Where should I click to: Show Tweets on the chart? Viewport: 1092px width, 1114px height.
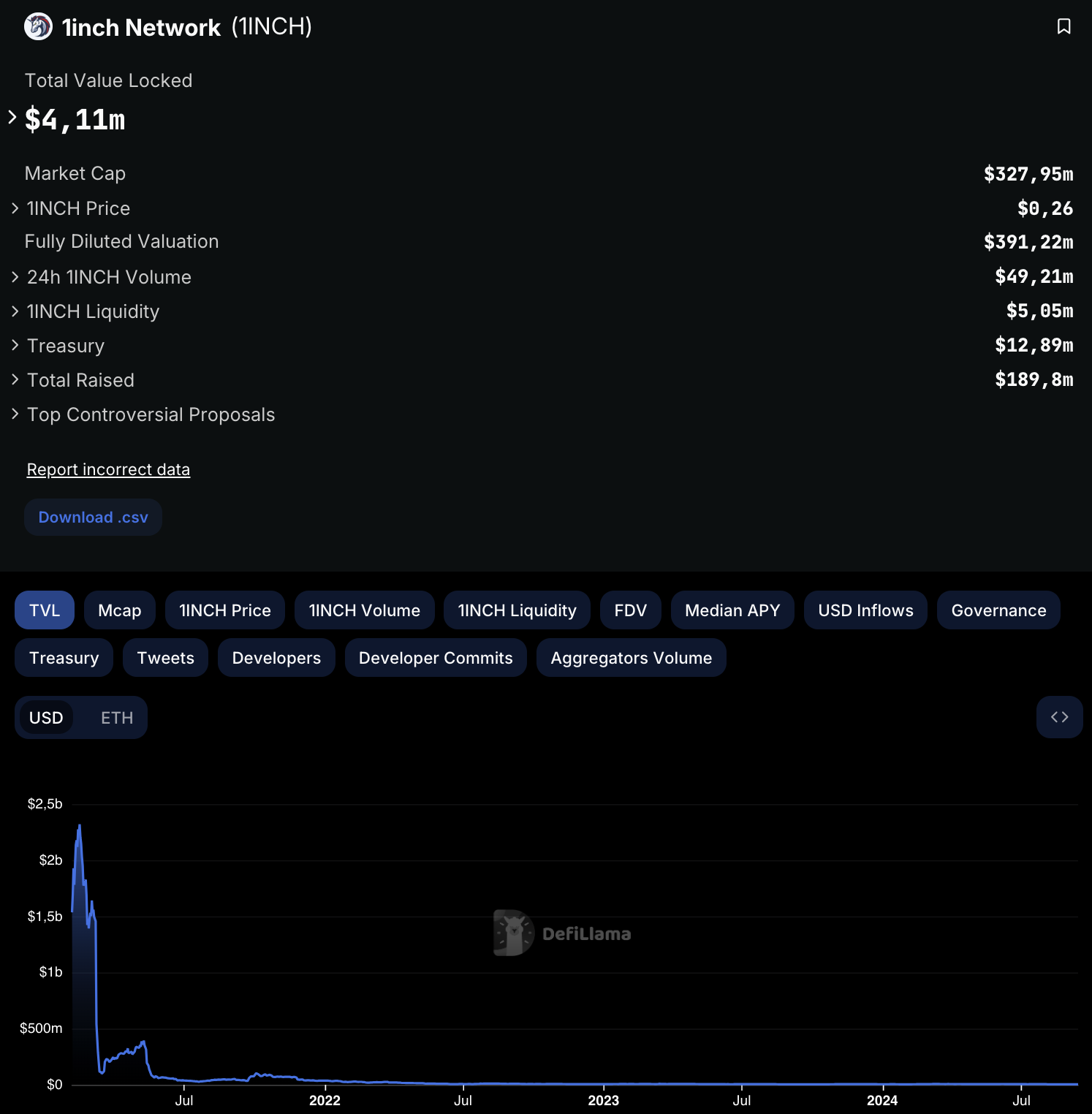(x=165, y=657)
